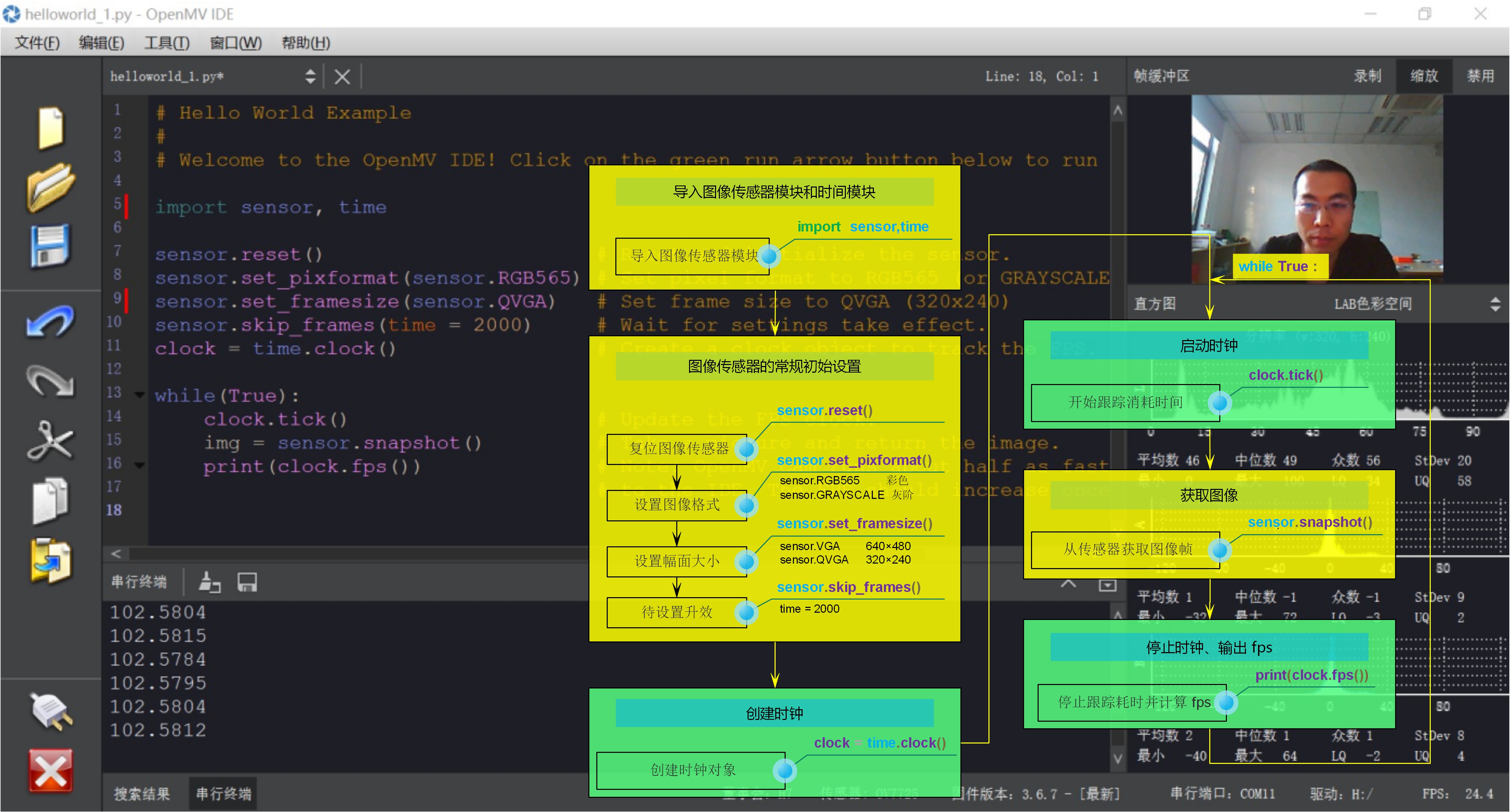Open 帮助 menu
The width and height of the screenshot is (1510, 812).
point(306,43)
